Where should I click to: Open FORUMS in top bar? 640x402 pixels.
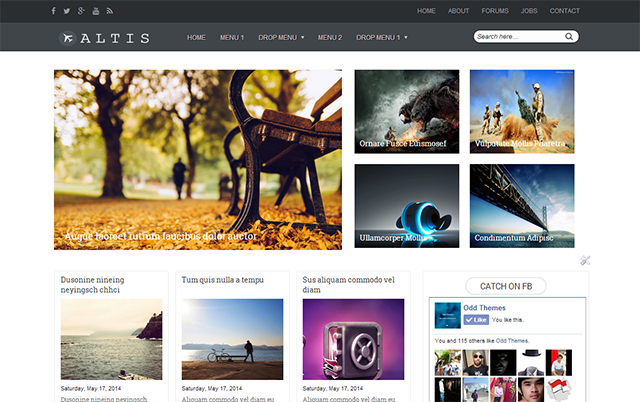(495, 11)
